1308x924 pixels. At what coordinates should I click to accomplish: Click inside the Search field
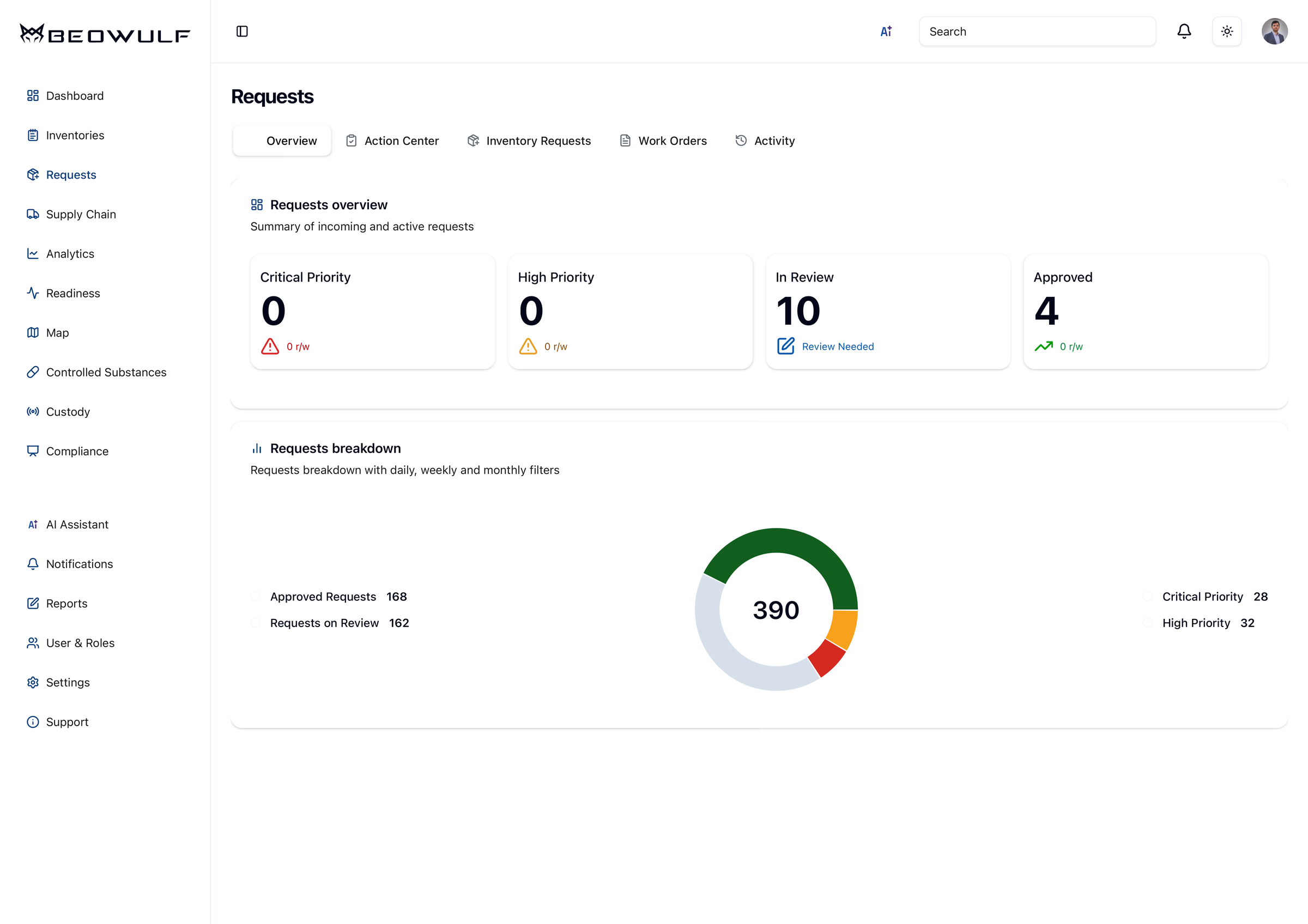click(x=1037, y=31)
